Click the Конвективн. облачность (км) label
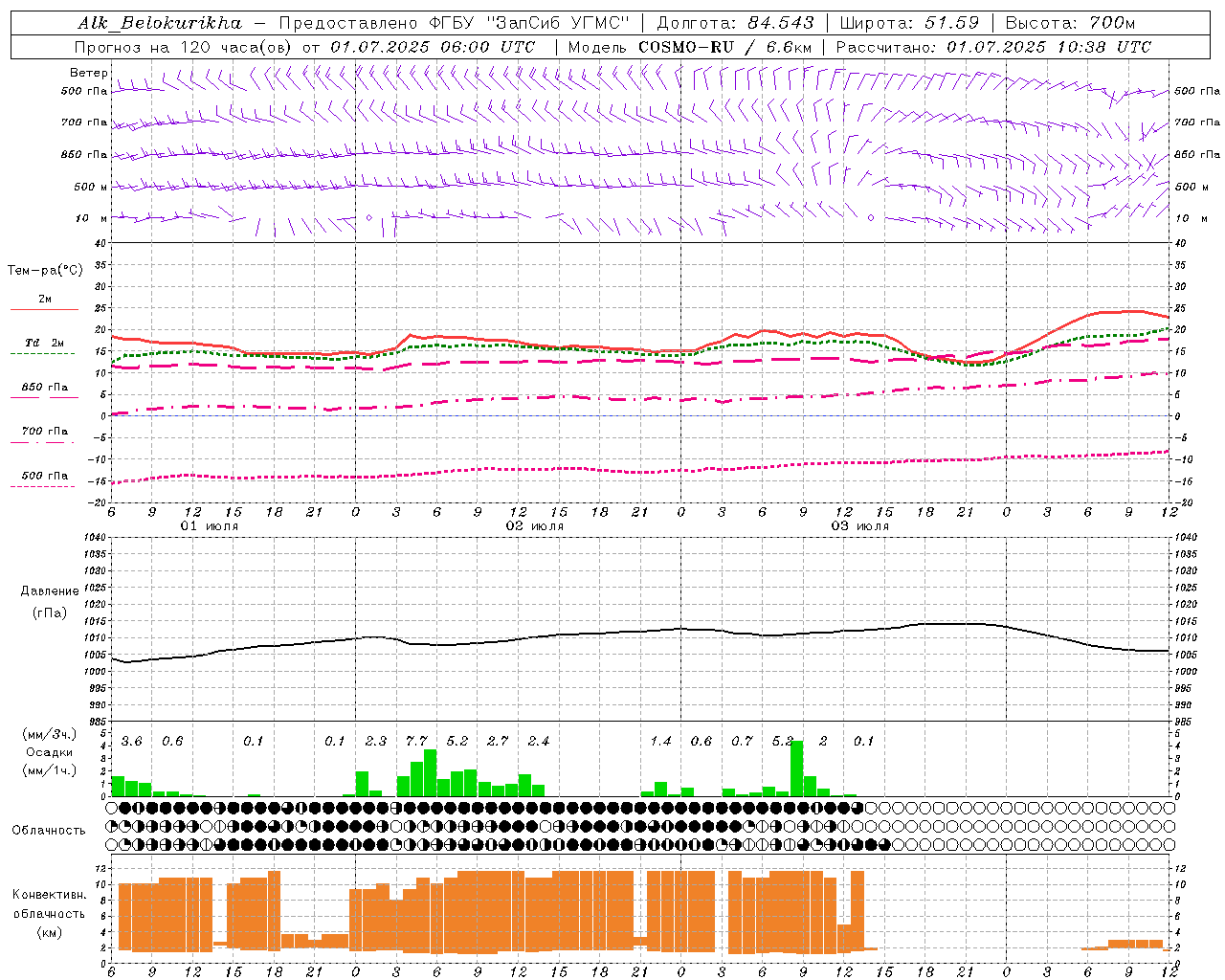 tap(49, 913)
